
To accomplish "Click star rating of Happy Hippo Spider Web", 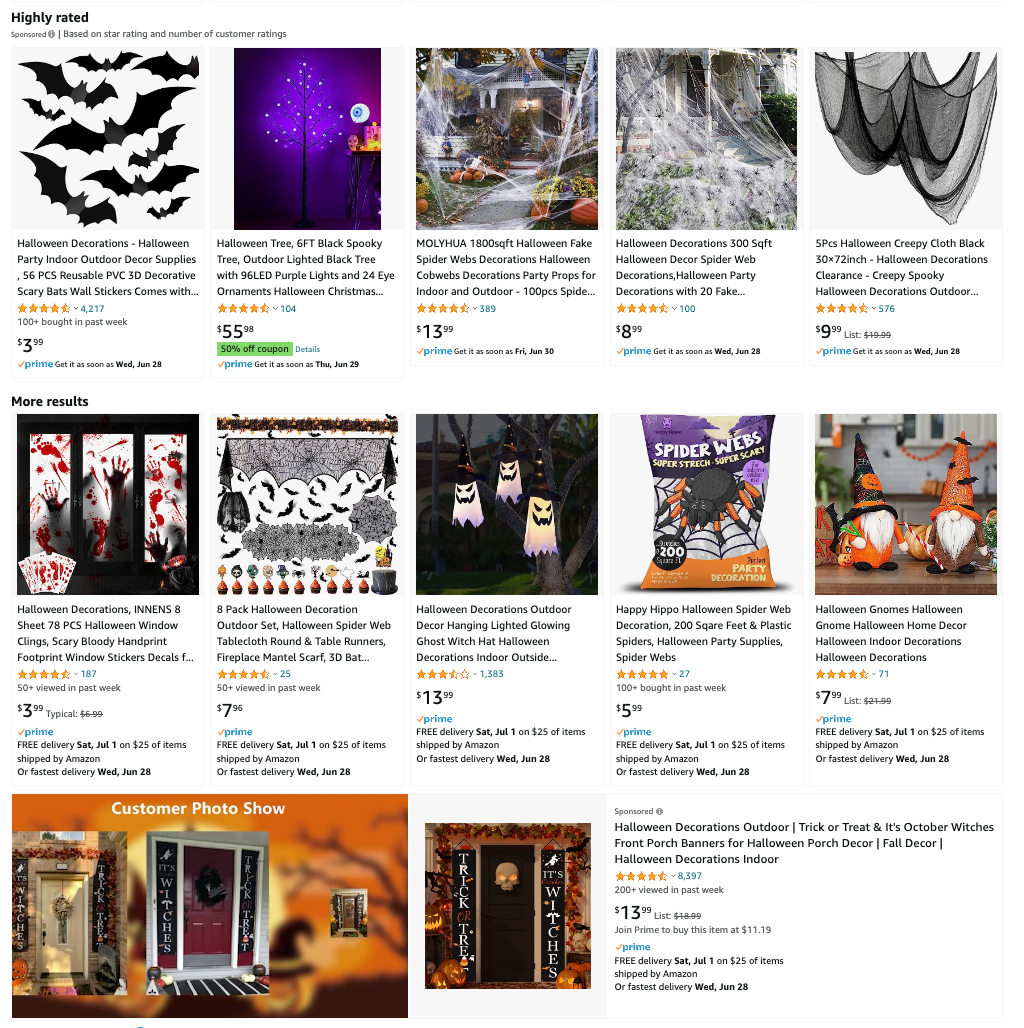I will pos(642,674).
